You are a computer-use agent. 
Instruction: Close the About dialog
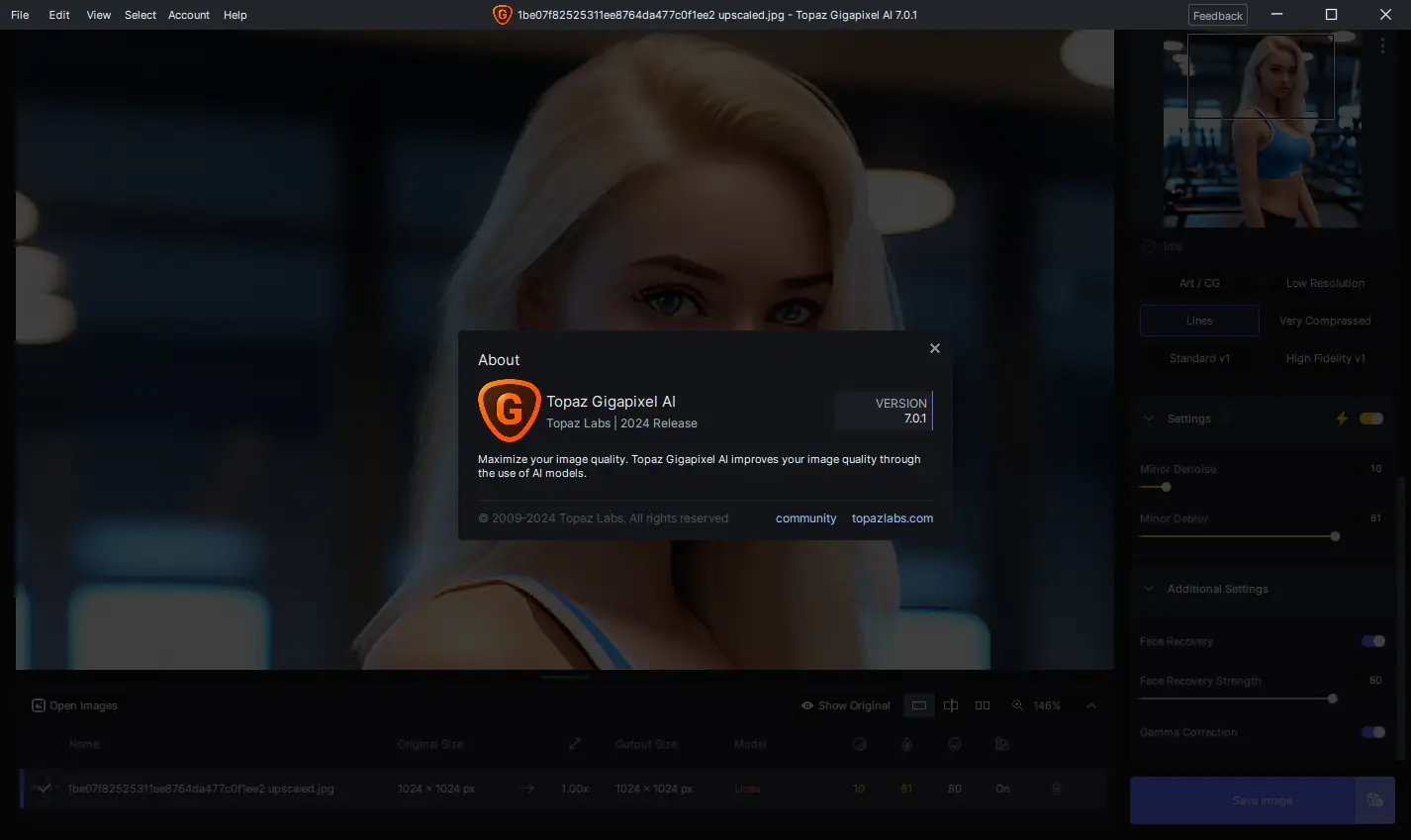click(935, 348)
